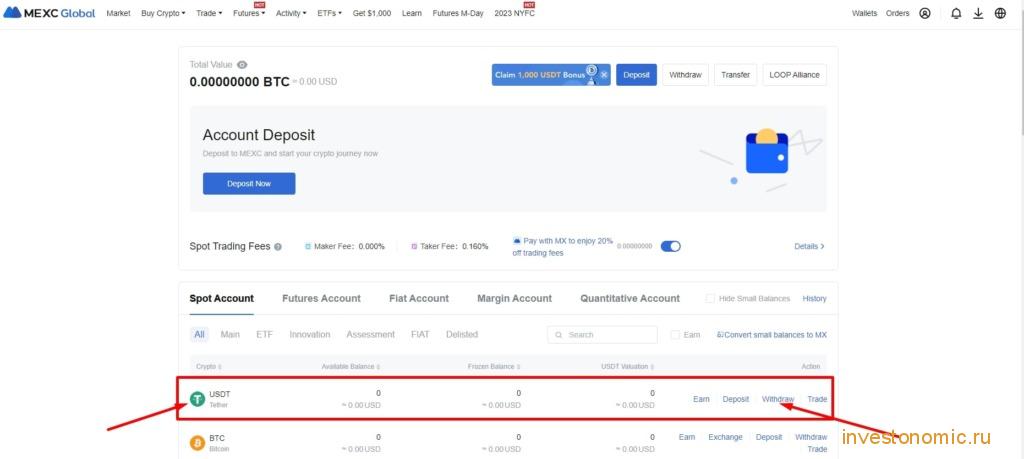This screenshot has width=1024, height=459.
Task: Switch to the Spot Account tab
Action: tap(221, 298)
